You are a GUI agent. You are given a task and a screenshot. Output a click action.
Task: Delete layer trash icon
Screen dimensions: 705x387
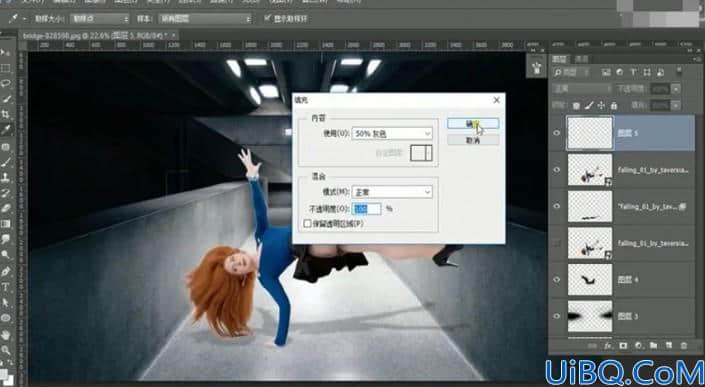[x=684, y=346]
